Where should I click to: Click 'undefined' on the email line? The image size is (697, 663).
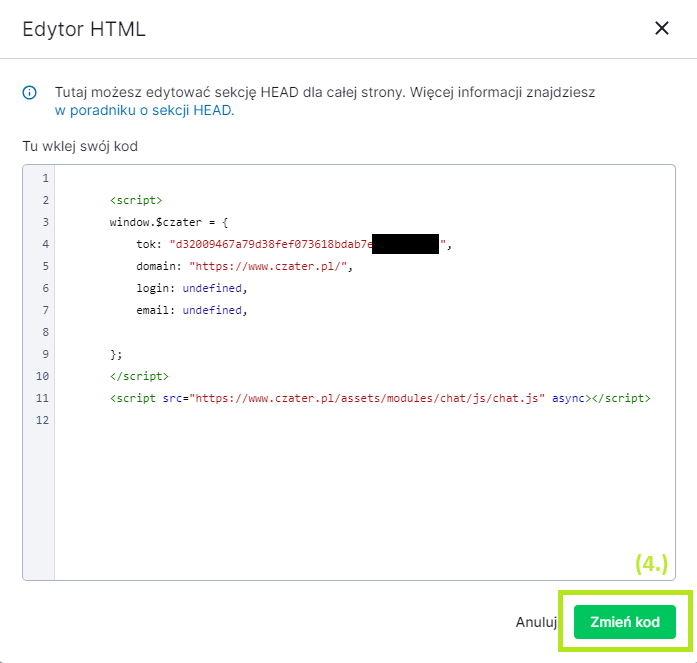212,310
